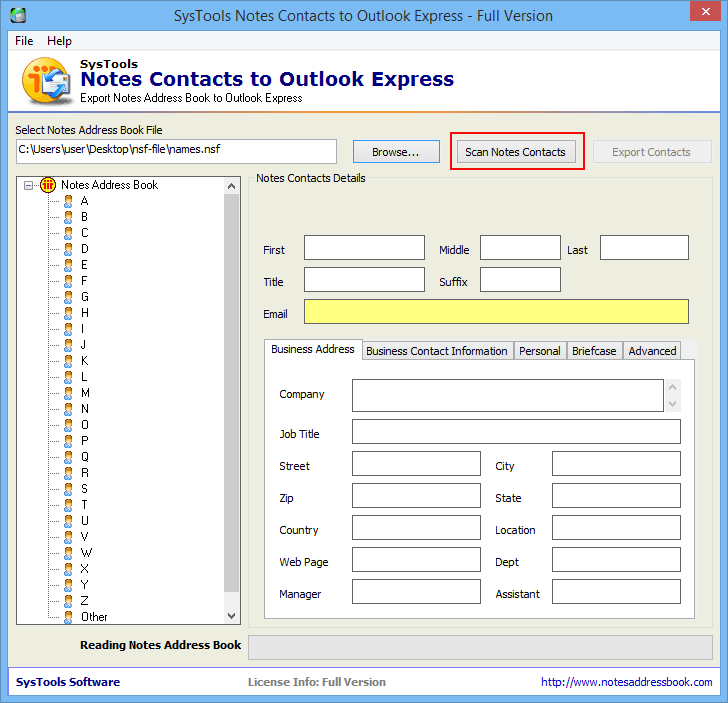
Task: Click the Street input field
Action: coord(416,463)
